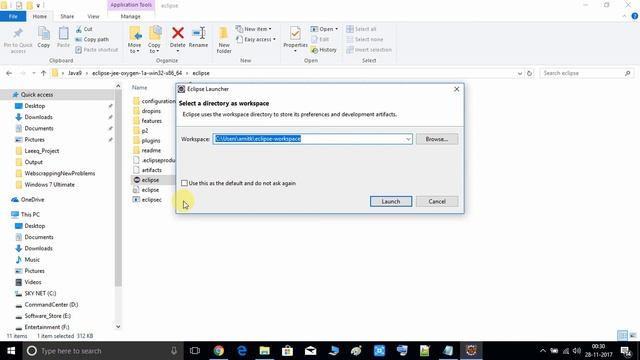
Task: Click the back navigation arrow
Action: pyautogui.click(x=9, y=73)
